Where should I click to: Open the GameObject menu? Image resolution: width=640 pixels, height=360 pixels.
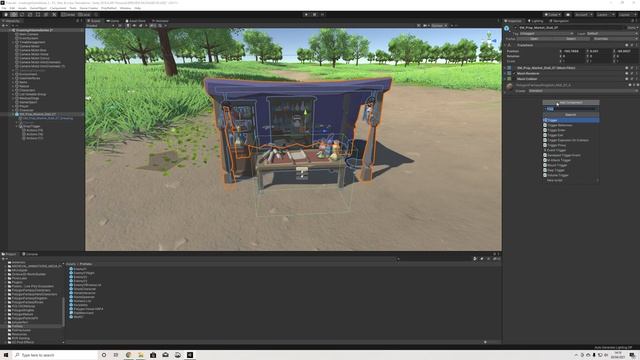(38, 8)
